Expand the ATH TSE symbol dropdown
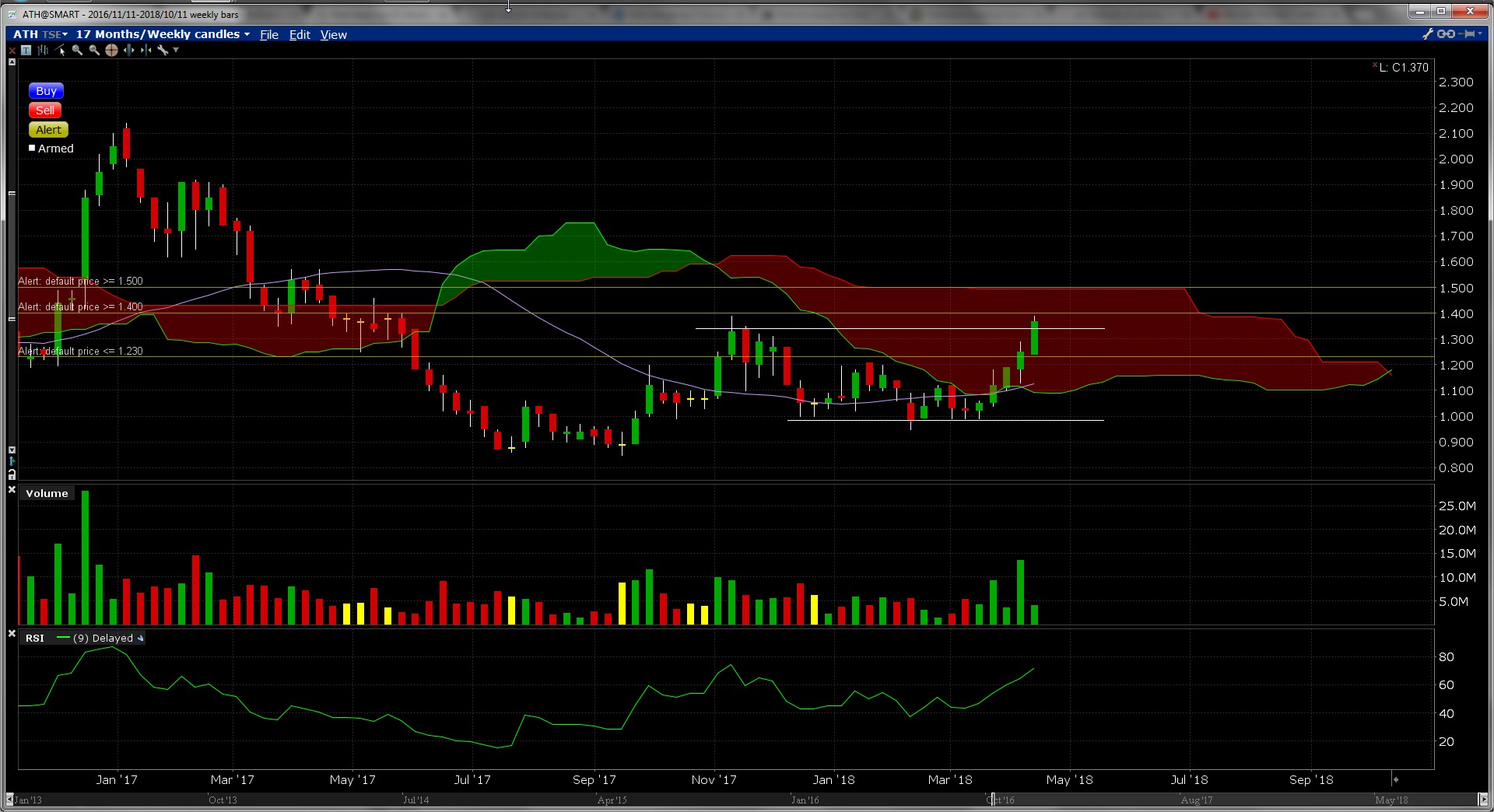This screenshot has width=1494, height=812. [65, 34]
